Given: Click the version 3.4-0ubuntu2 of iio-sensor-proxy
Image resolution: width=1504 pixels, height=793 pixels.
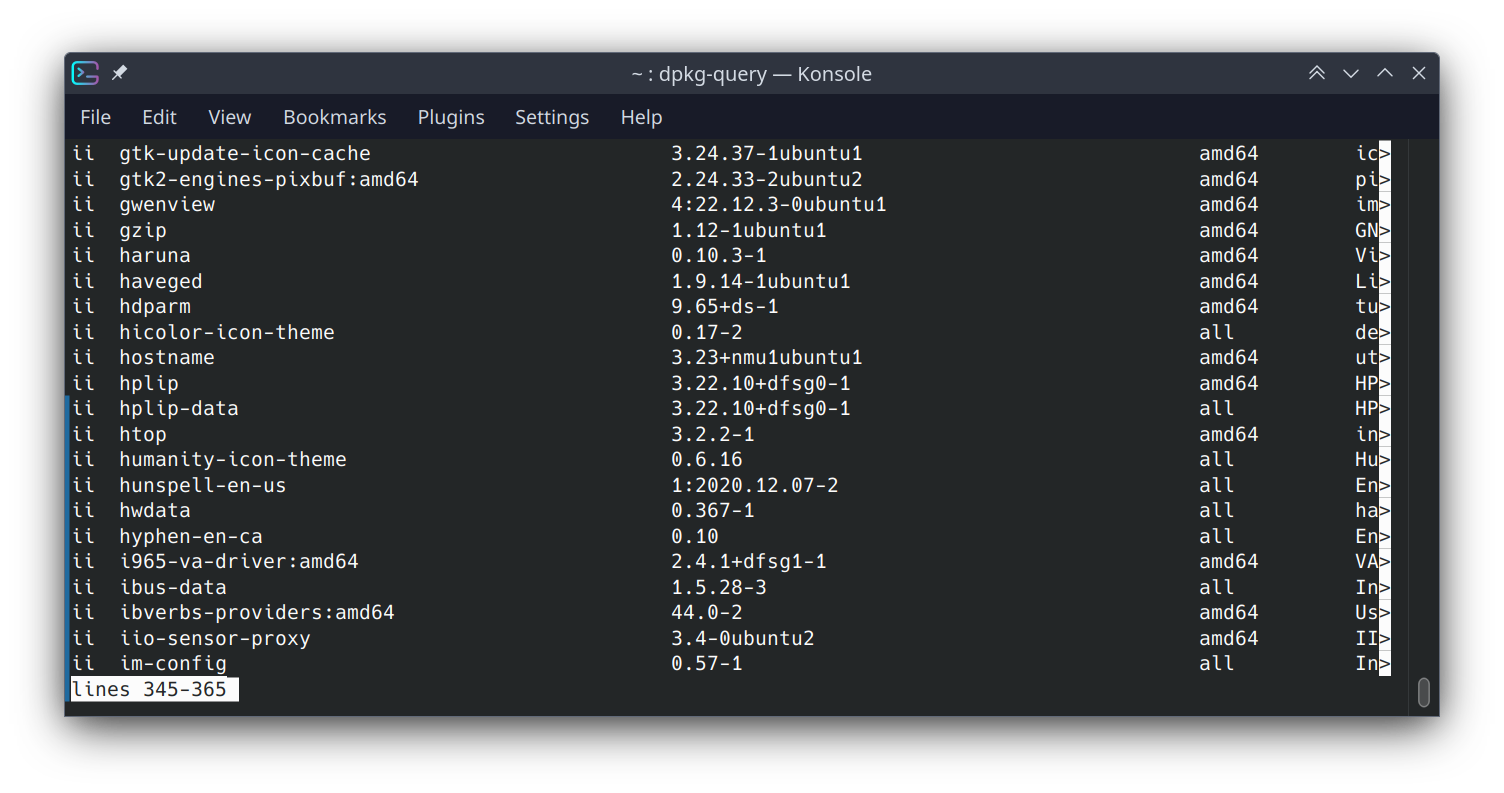Looking at the screenshot, I should coord(742,638).
